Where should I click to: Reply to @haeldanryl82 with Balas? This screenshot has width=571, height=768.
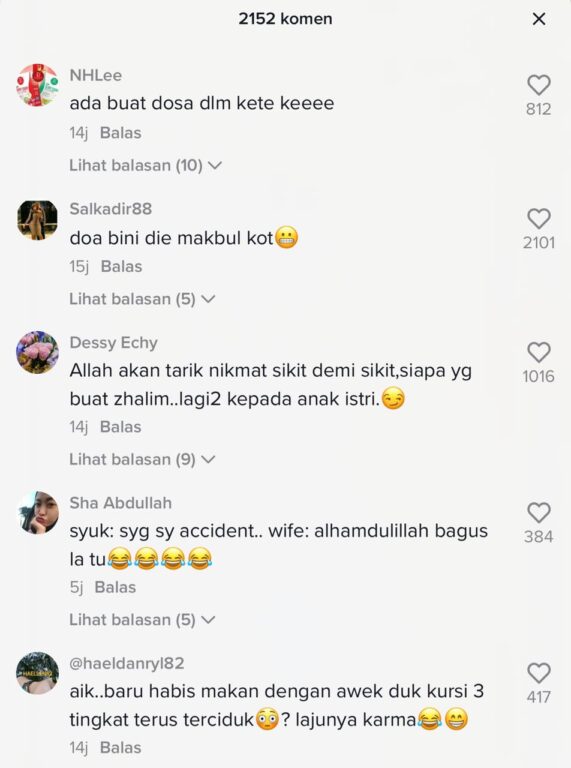tap(120, 748)
